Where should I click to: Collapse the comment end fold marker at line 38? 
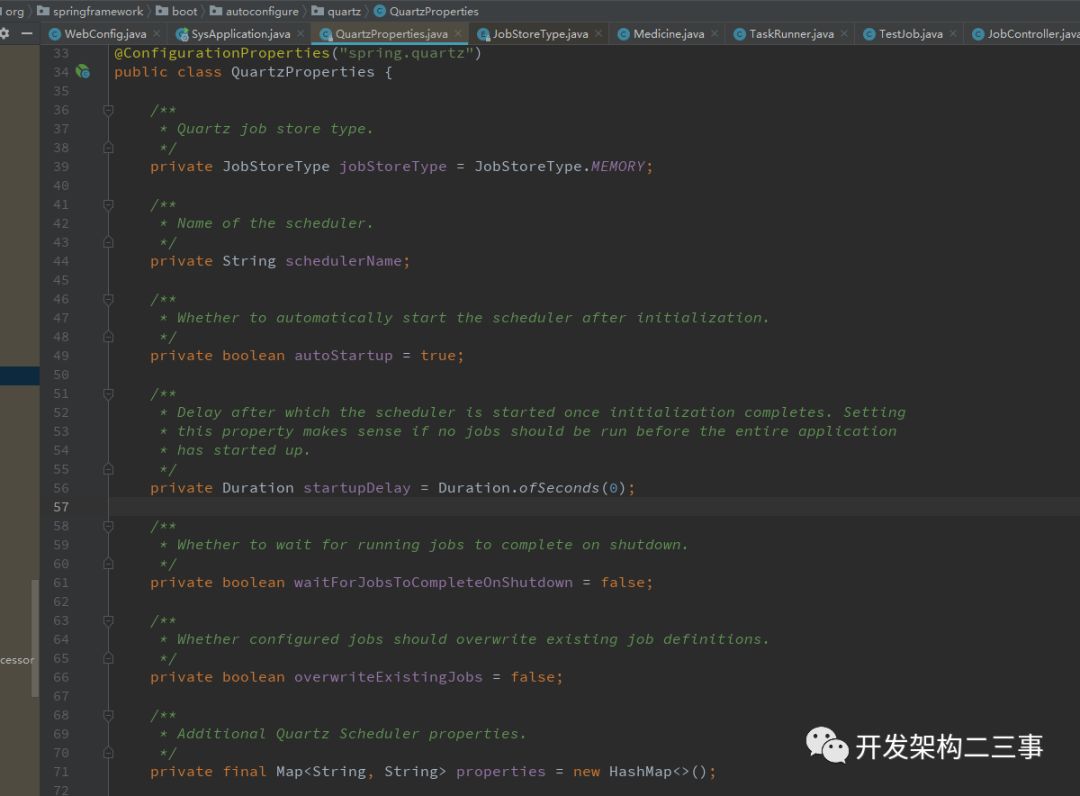pos(108,147)
